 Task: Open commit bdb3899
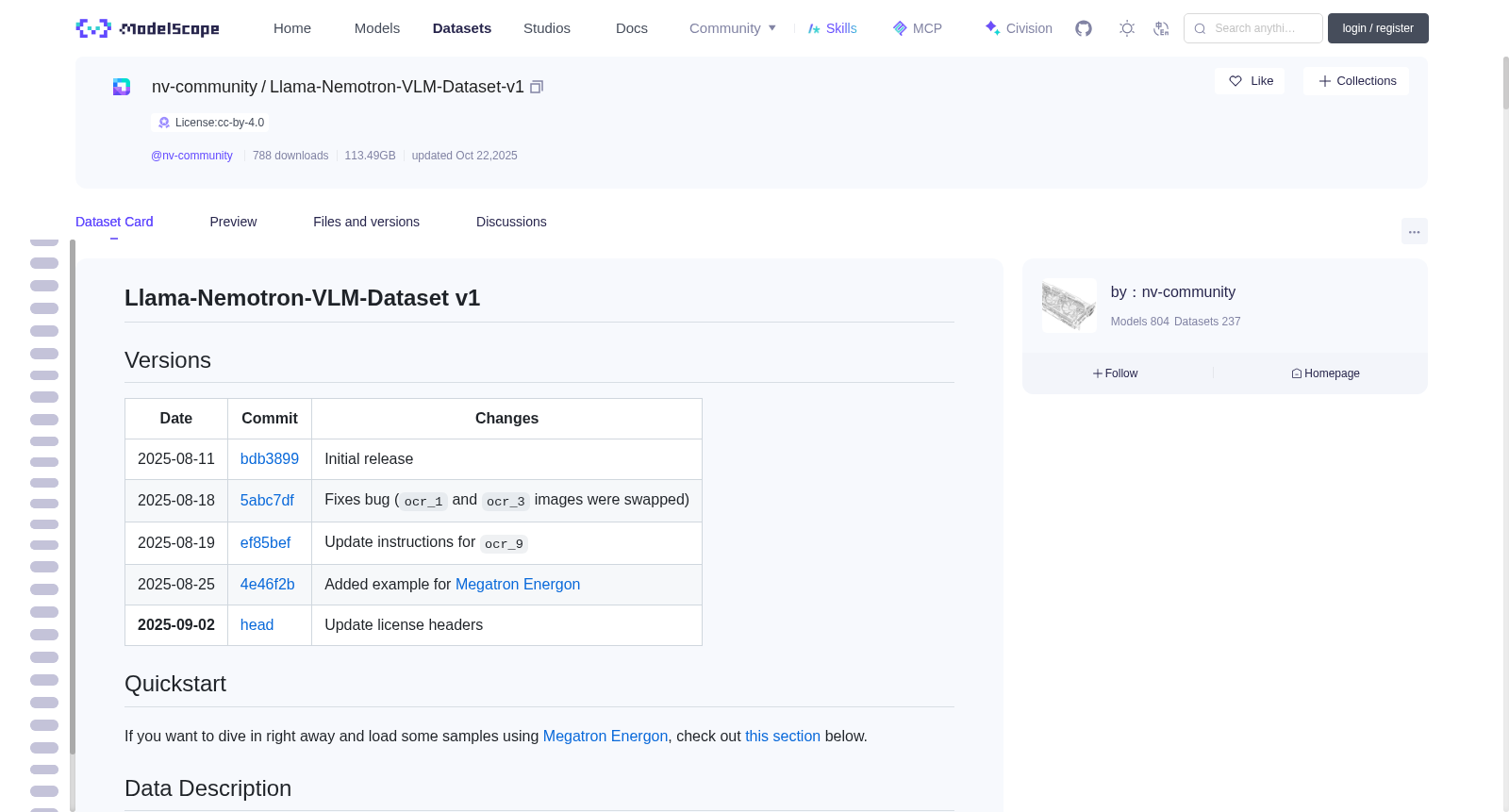click(x=270, y=459)
